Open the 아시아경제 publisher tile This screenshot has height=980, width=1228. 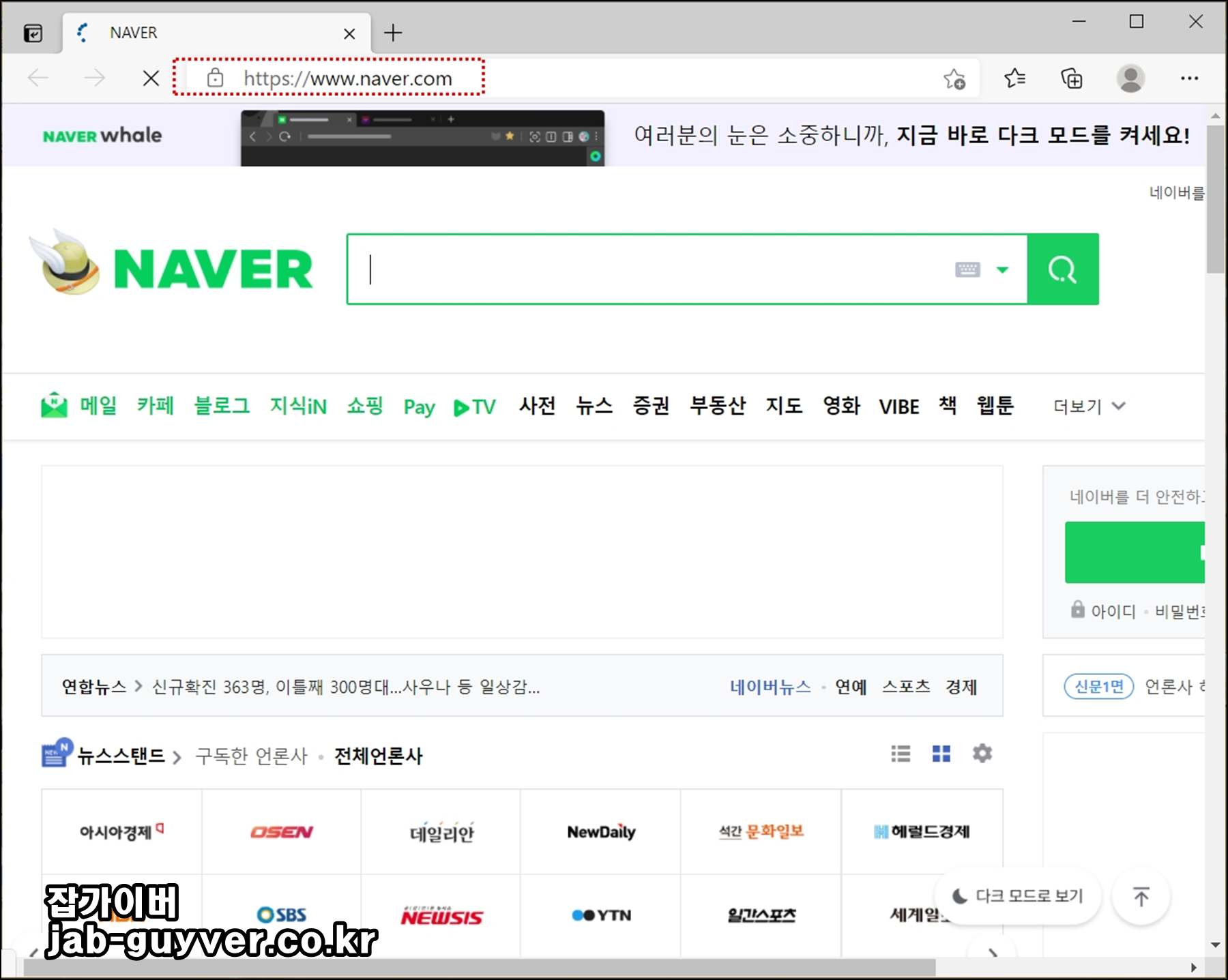(122, 832)
